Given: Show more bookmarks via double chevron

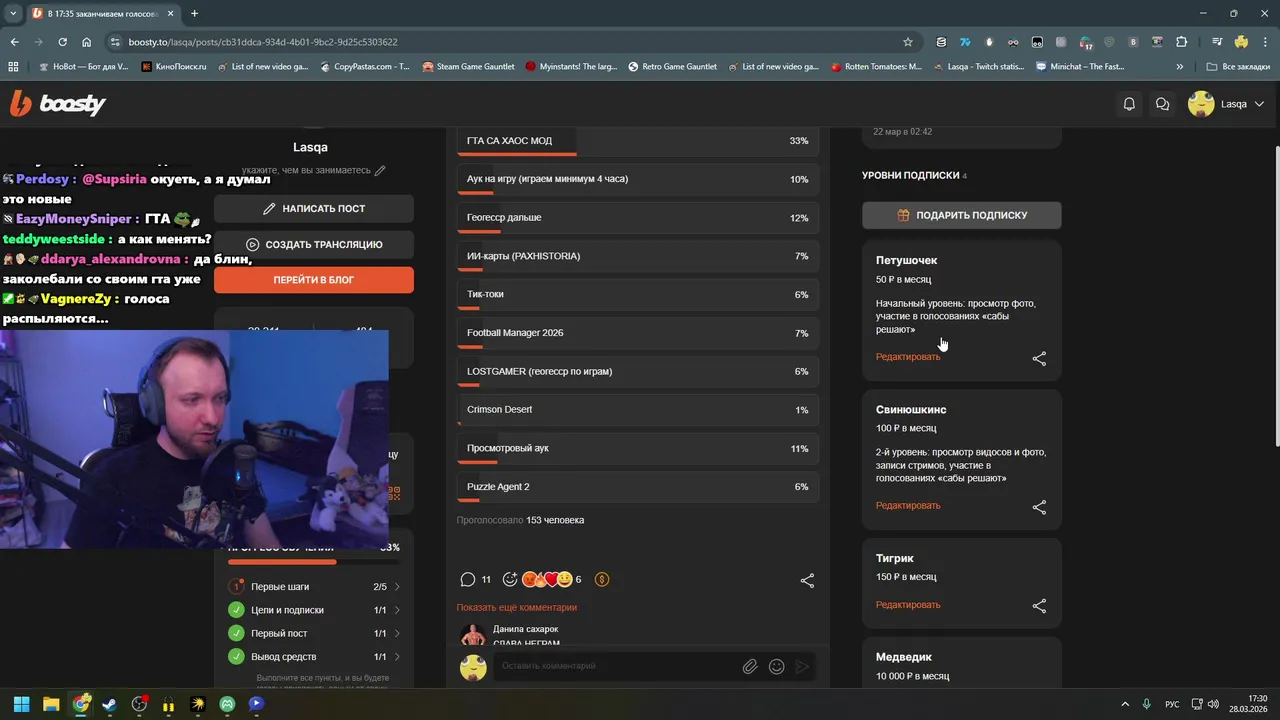Looking at the screenshot, I should (1180, 67).
